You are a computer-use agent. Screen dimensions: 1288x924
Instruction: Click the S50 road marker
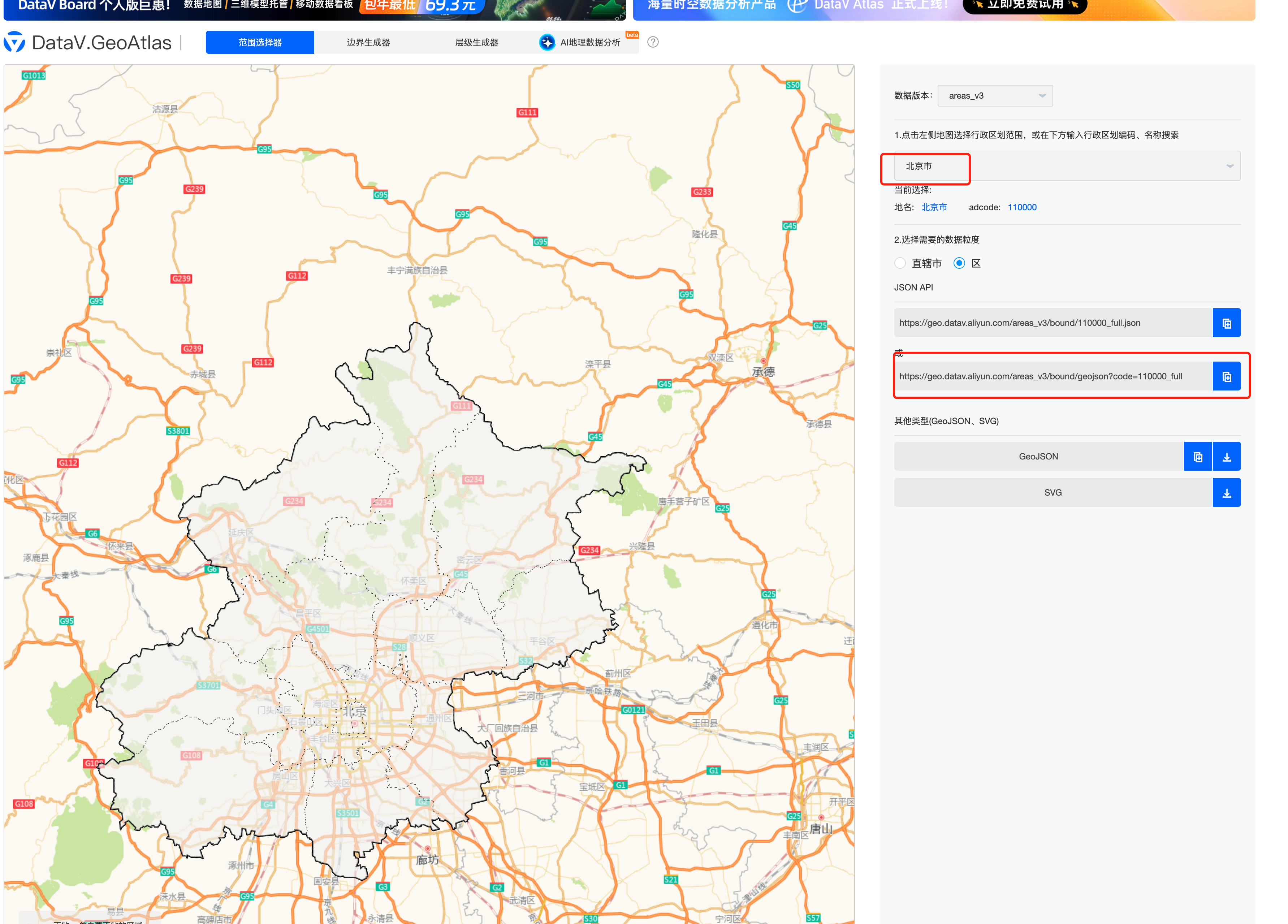click(793, 85)
